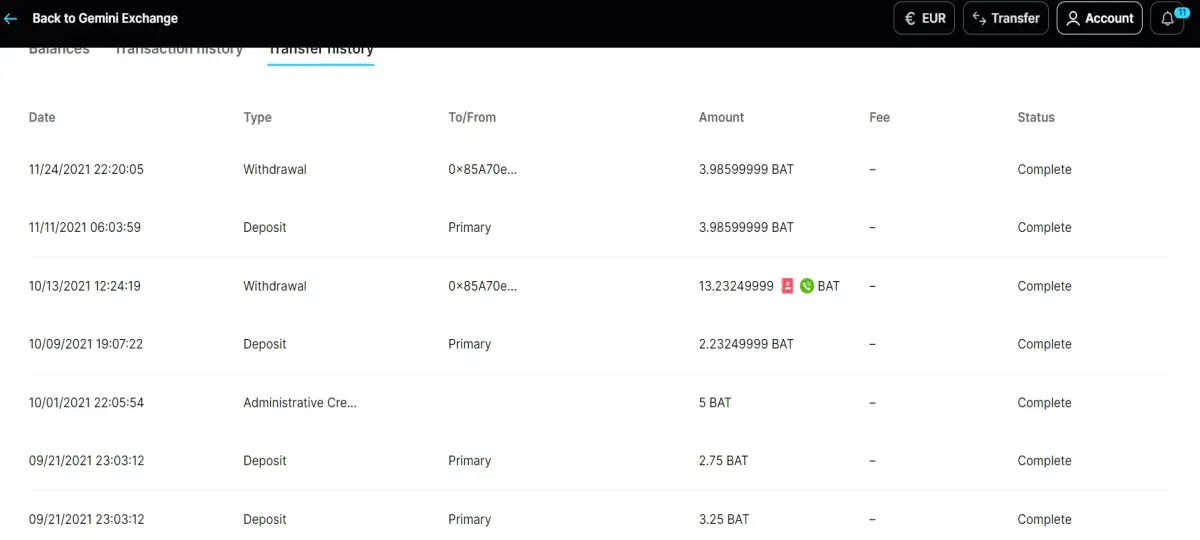Click the Status column header
1200x540 pixels.
[1036, 117]
